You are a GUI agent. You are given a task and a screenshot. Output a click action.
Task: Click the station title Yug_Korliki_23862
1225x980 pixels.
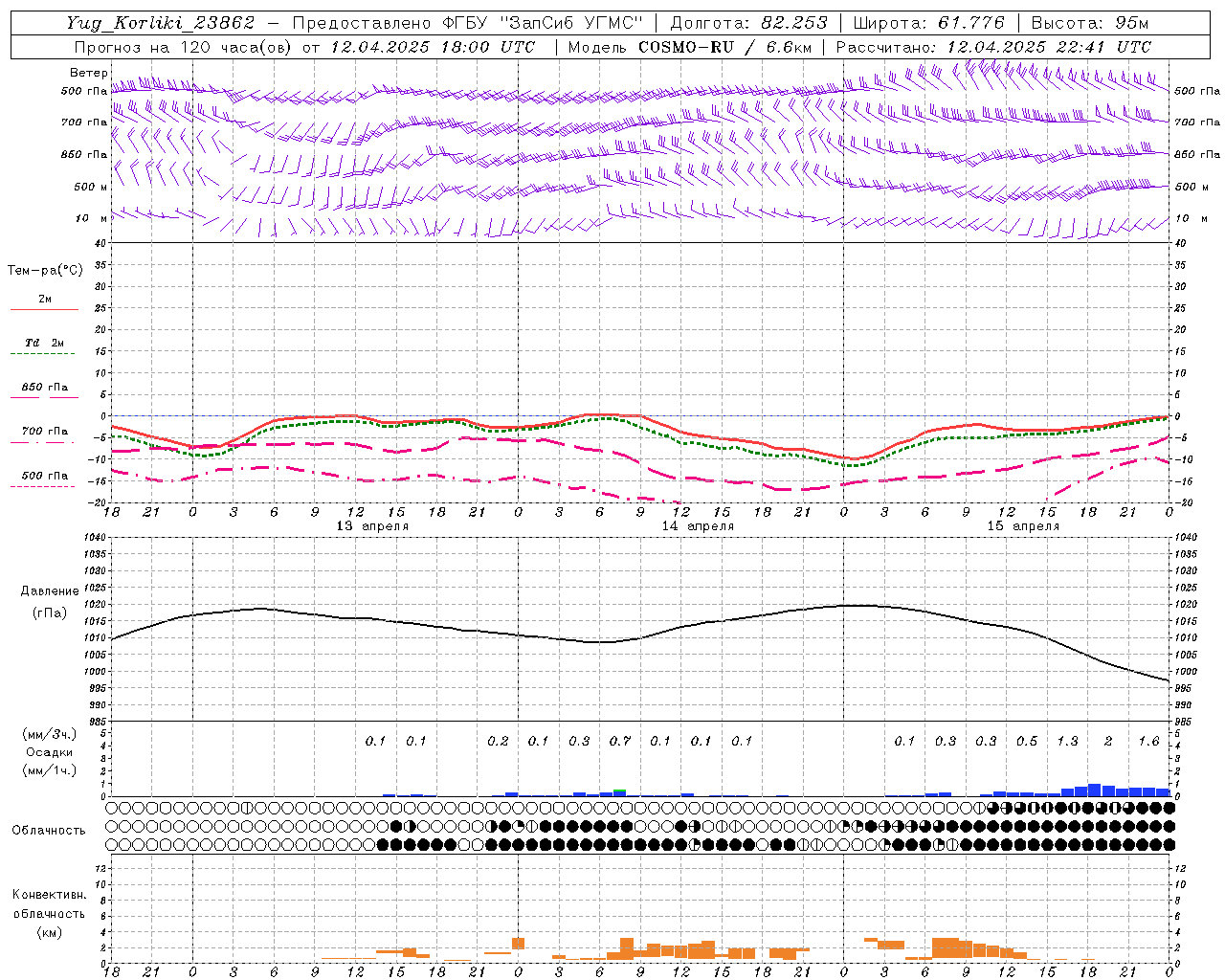[161, 23]
